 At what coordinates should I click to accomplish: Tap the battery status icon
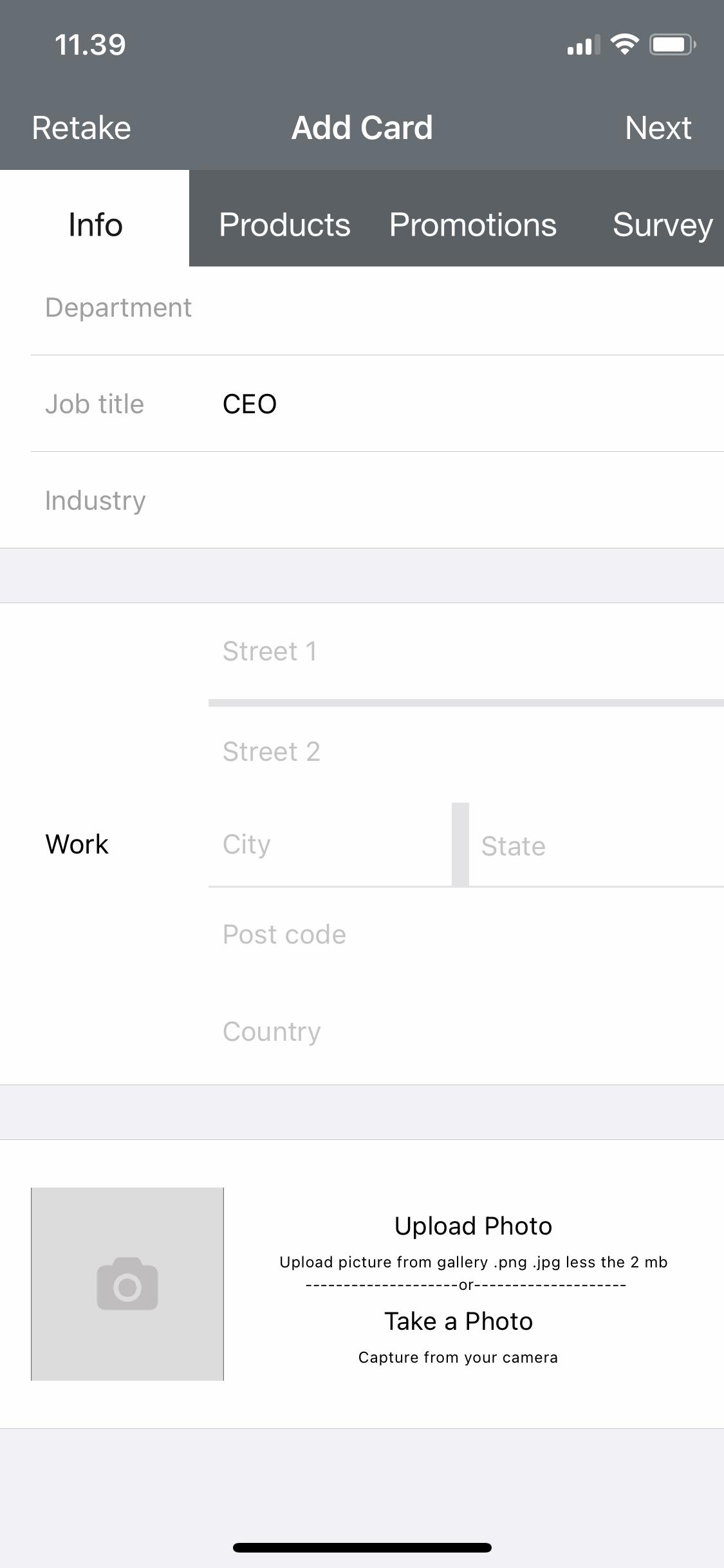(x=672, y=44)
